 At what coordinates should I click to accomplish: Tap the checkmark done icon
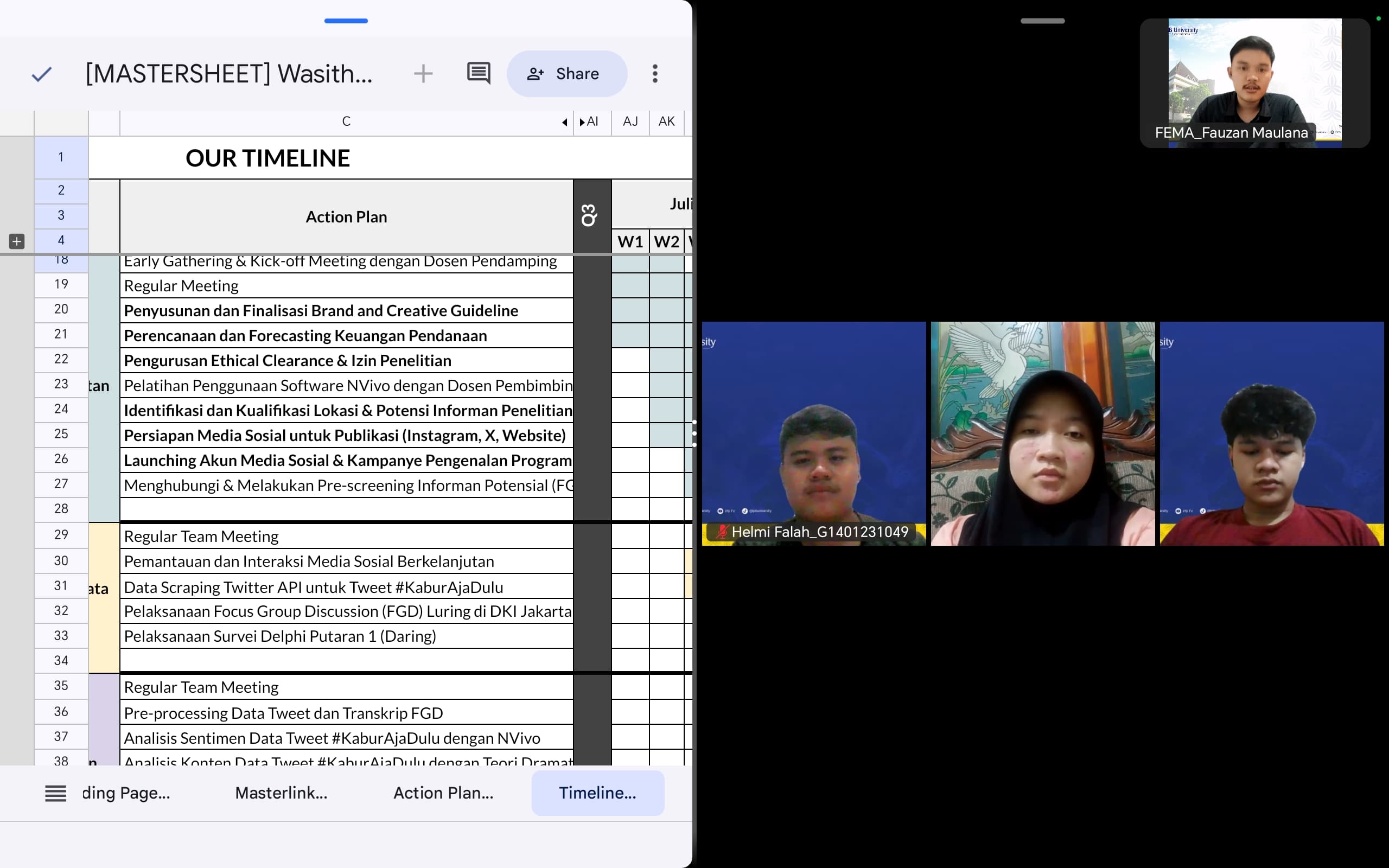[41, 73]
